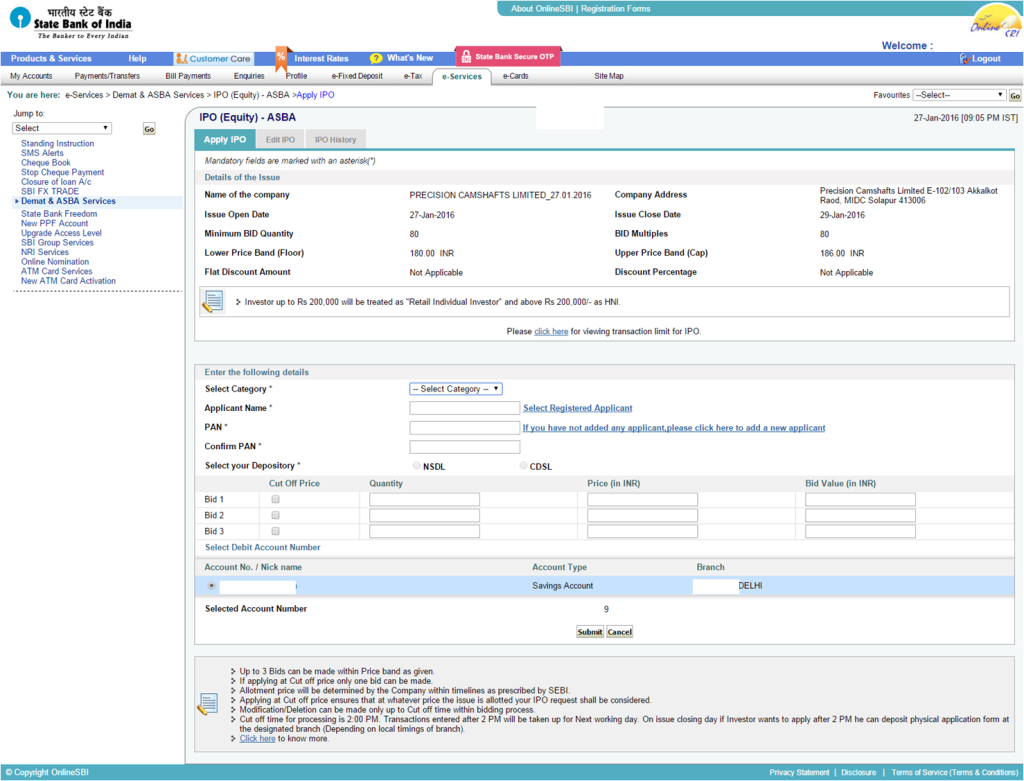Open Demat & ASBA Services in the sidebar
This screenshot has width=1024, height=781.
point(69,201)
